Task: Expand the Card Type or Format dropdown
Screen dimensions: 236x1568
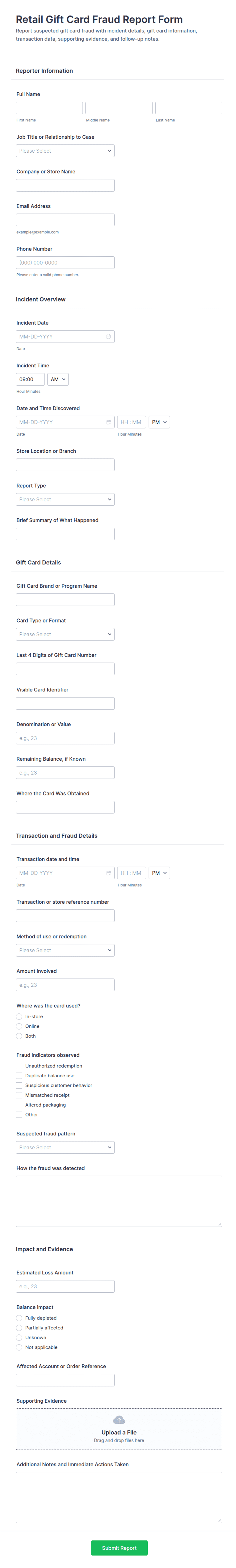Action: coord(65,634)
